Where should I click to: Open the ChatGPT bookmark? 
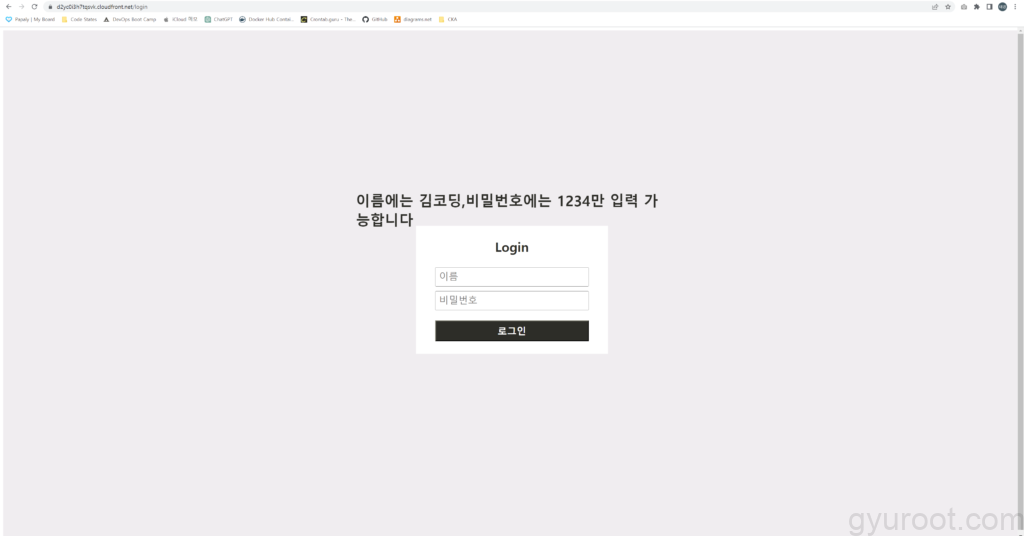218,19
